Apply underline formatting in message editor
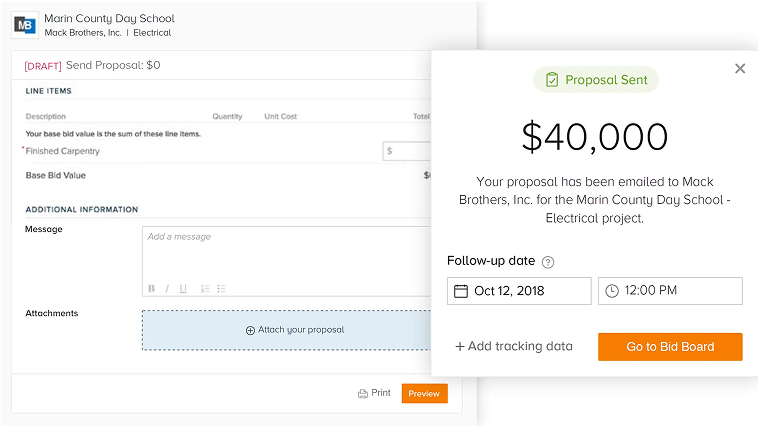This screenshot has width=758, height=426. pos(183,289)
